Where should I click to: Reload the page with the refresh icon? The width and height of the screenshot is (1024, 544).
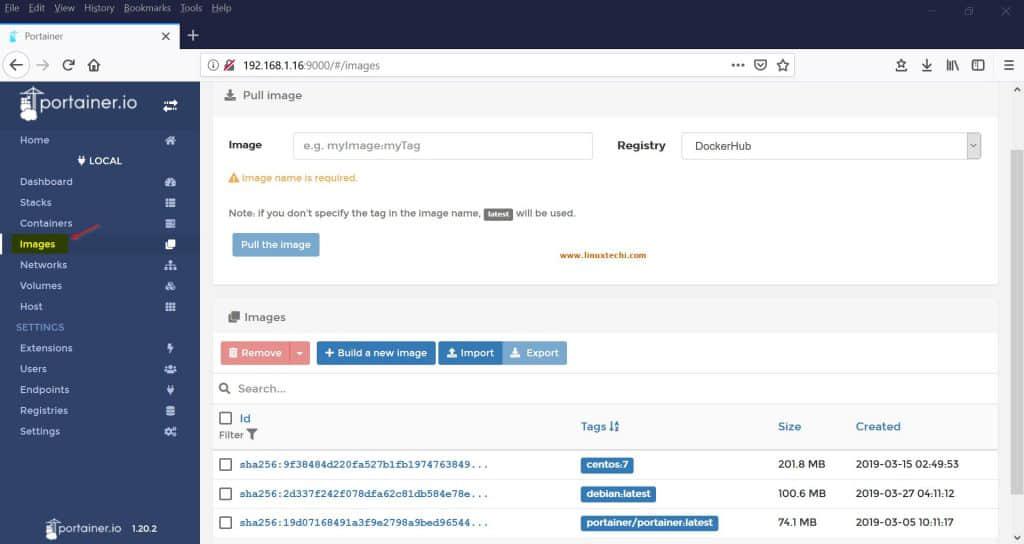click(68, 65)
